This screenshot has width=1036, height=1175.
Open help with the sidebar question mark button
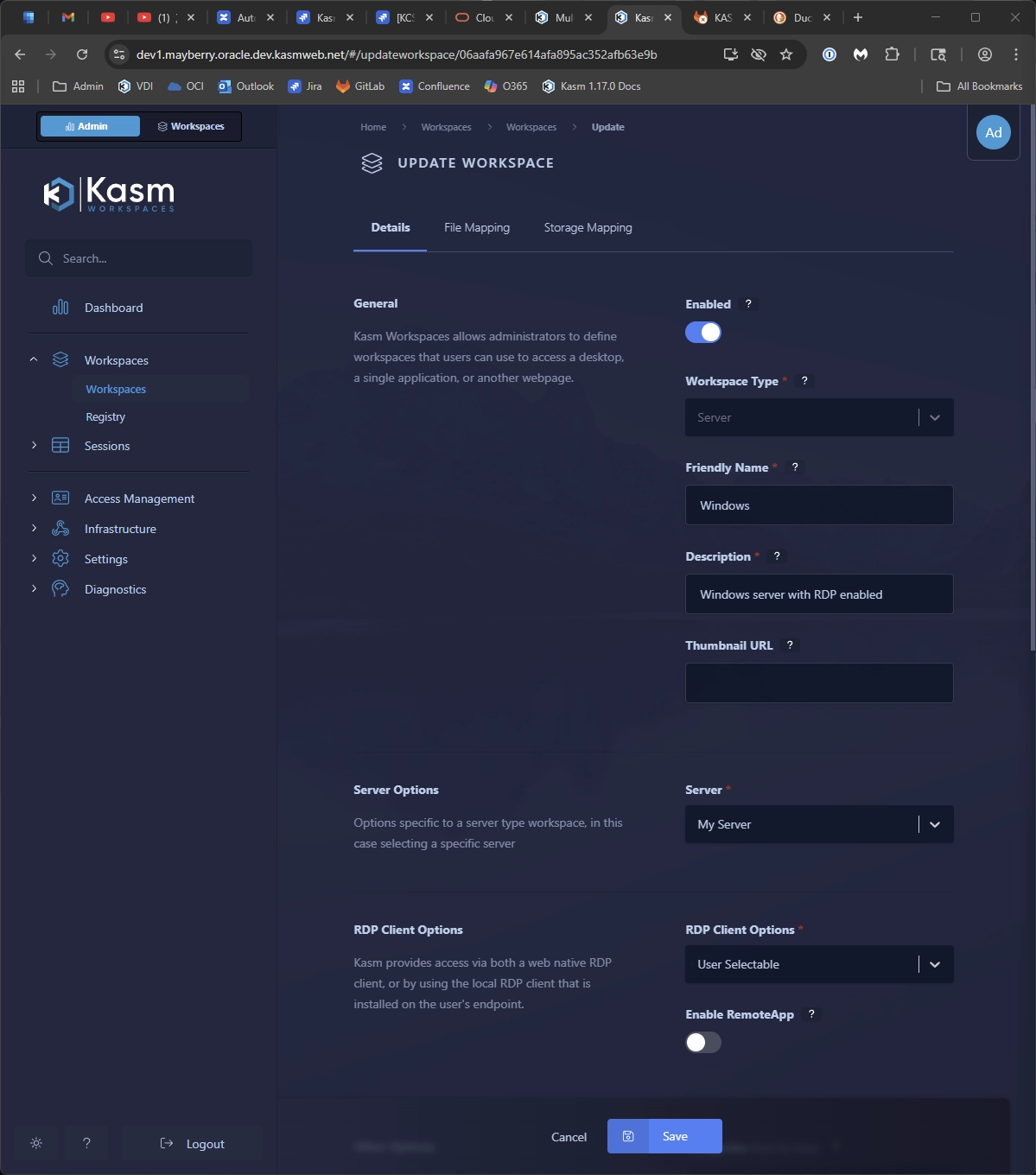86,1143
